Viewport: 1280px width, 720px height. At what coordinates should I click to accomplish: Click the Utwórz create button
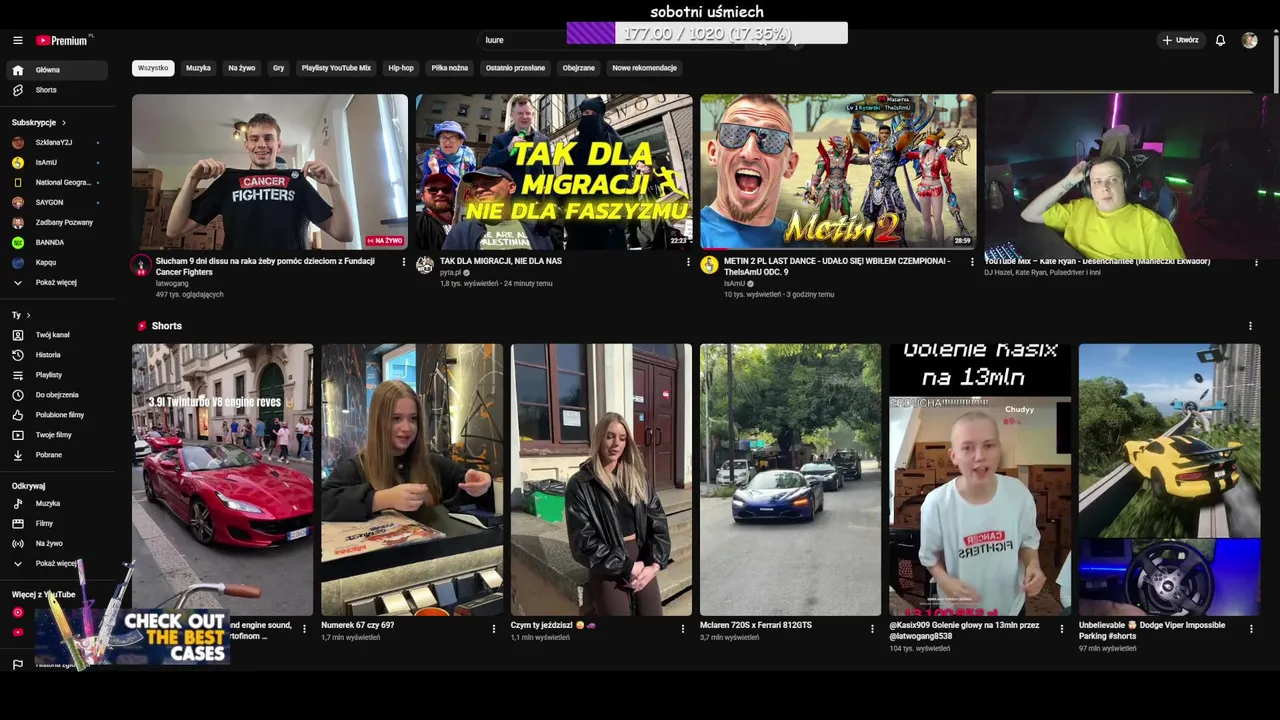tap(1180, 40)
